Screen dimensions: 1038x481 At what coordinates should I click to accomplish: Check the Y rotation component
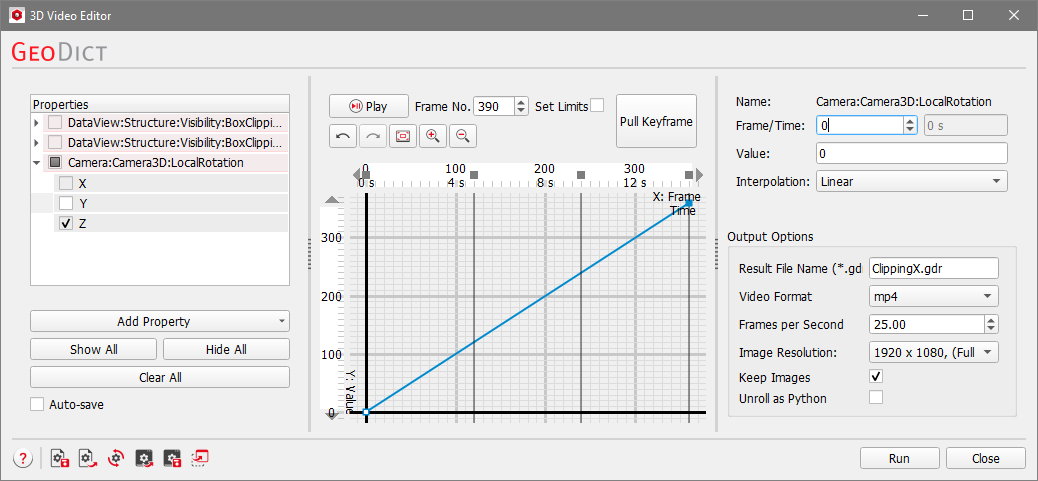66,203
